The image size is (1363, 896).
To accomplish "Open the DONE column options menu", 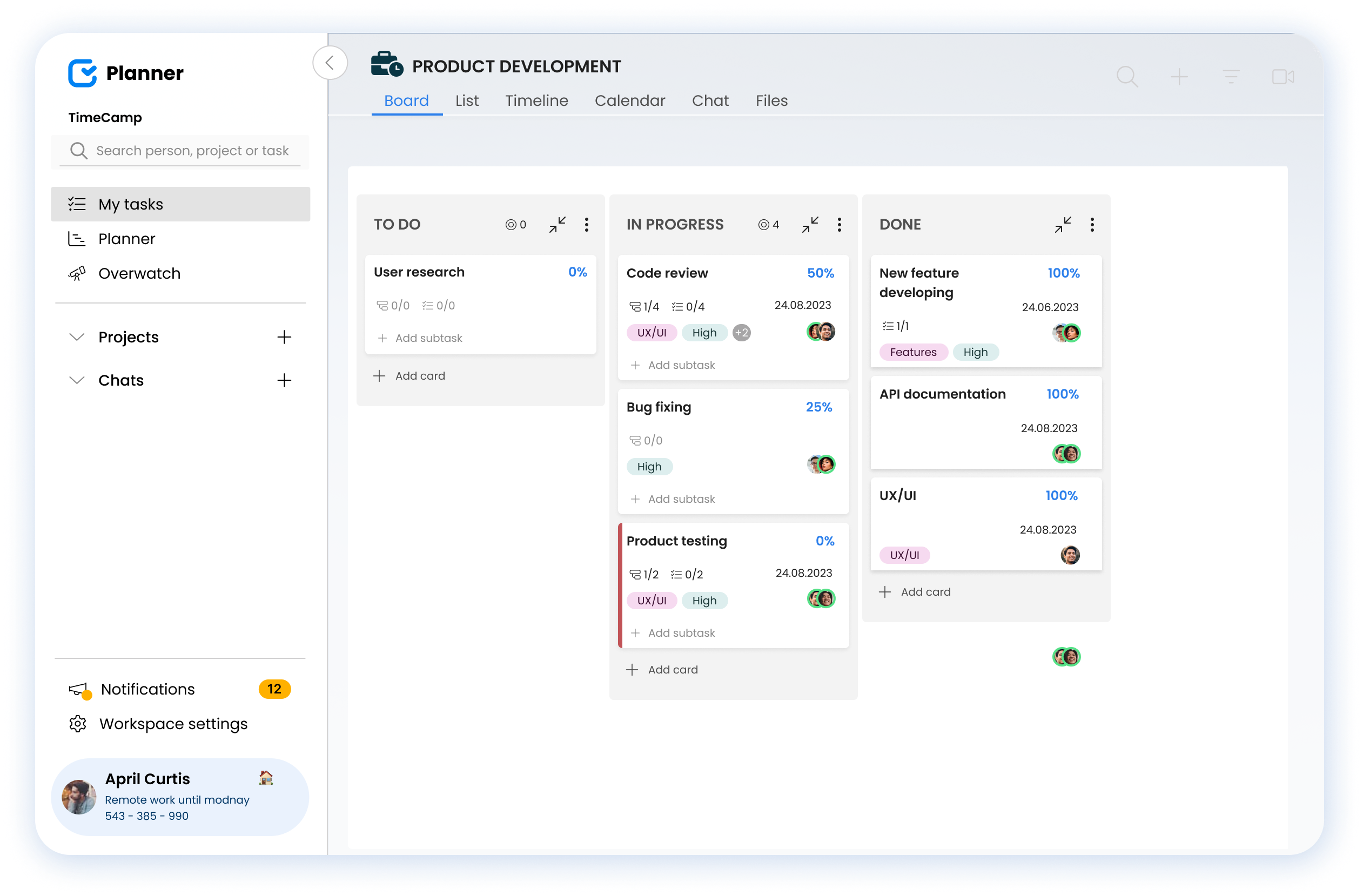I will 1092,225.
